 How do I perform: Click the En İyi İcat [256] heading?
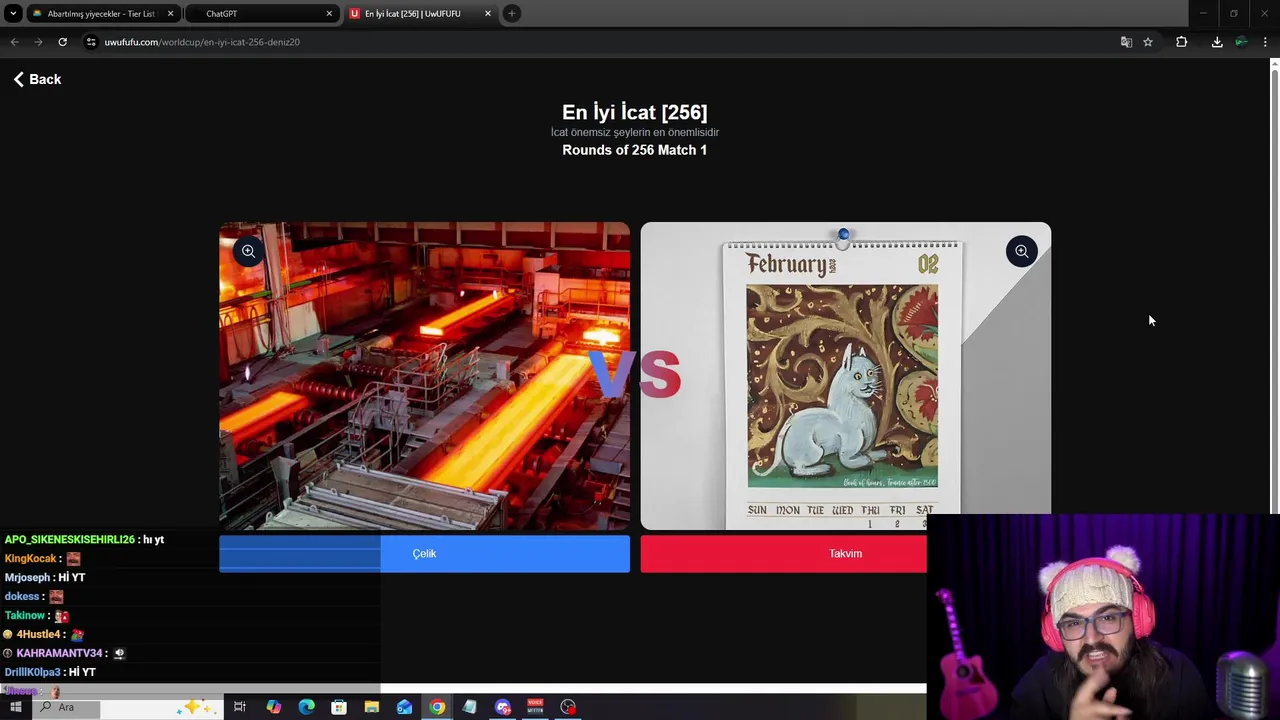coord(634,112)
